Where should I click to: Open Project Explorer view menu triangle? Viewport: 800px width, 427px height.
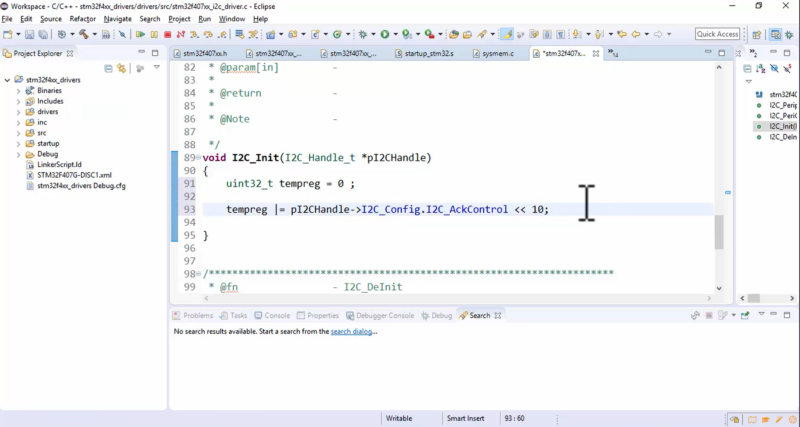[157, 67]
